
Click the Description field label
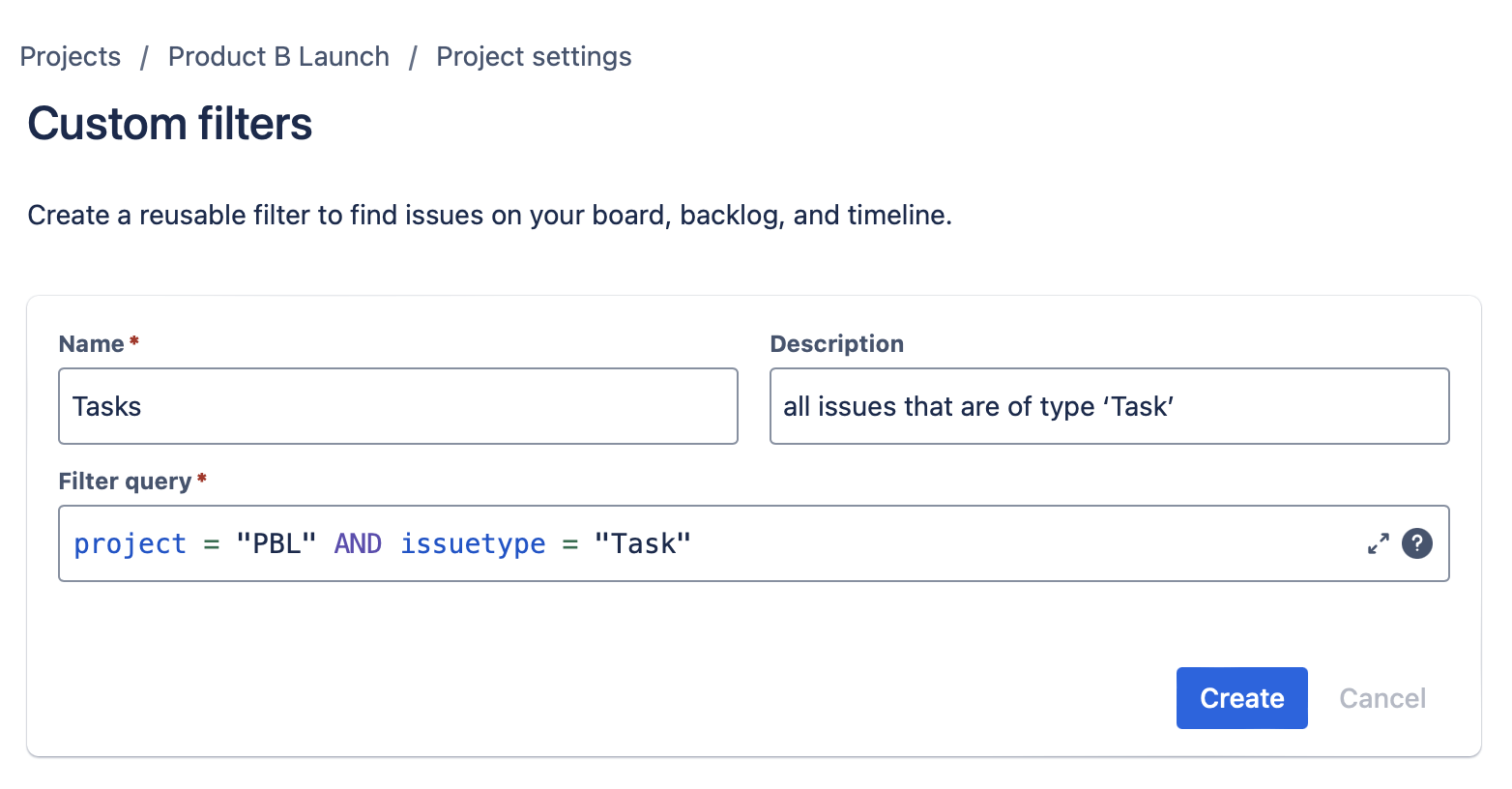tap(836, 344)
